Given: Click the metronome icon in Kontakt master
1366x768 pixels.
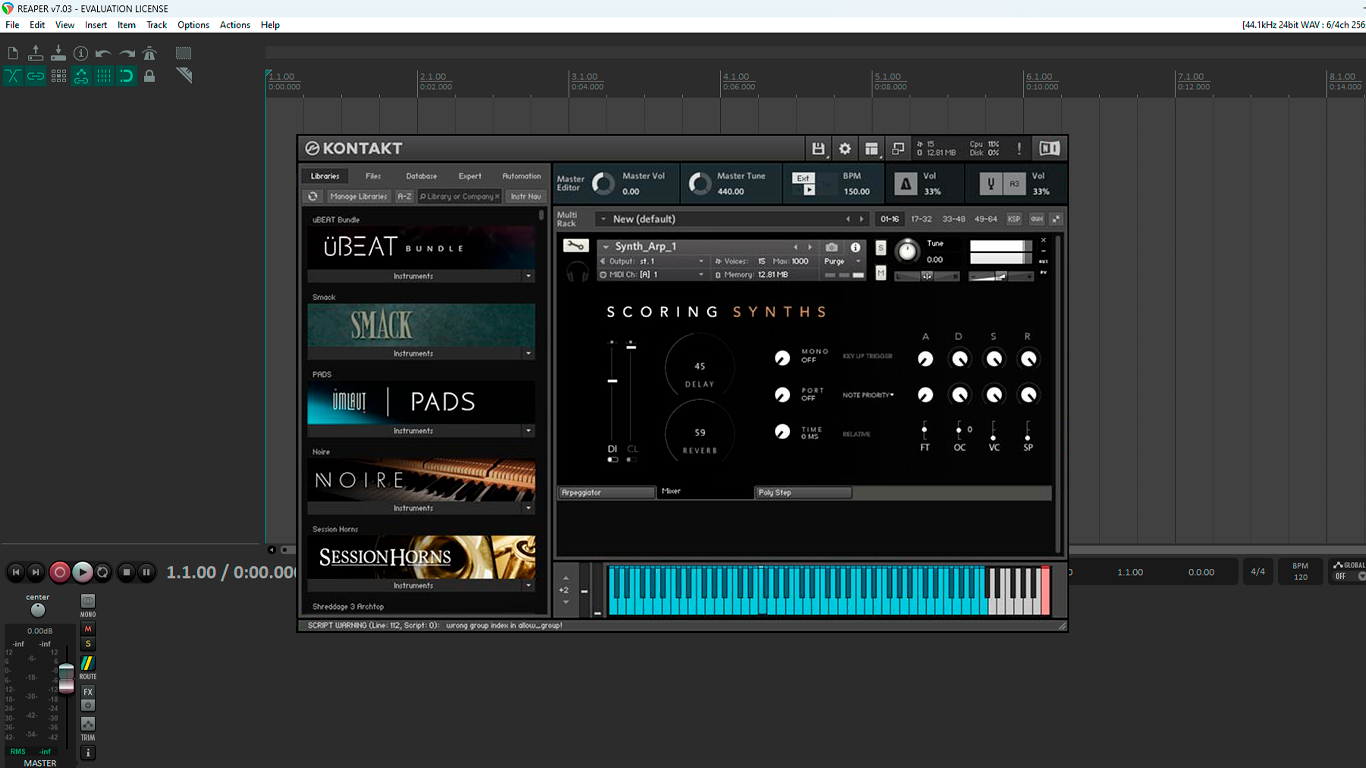Looking at the screenshot, I should pos(905,184).
